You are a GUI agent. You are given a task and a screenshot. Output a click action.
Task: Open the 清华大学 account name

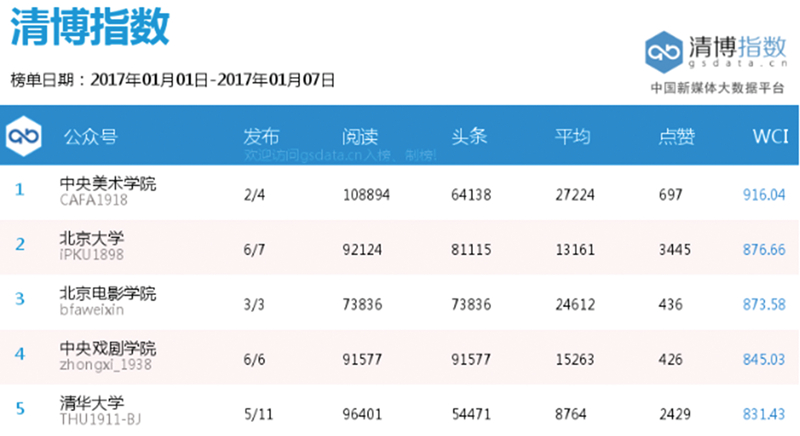91,403
